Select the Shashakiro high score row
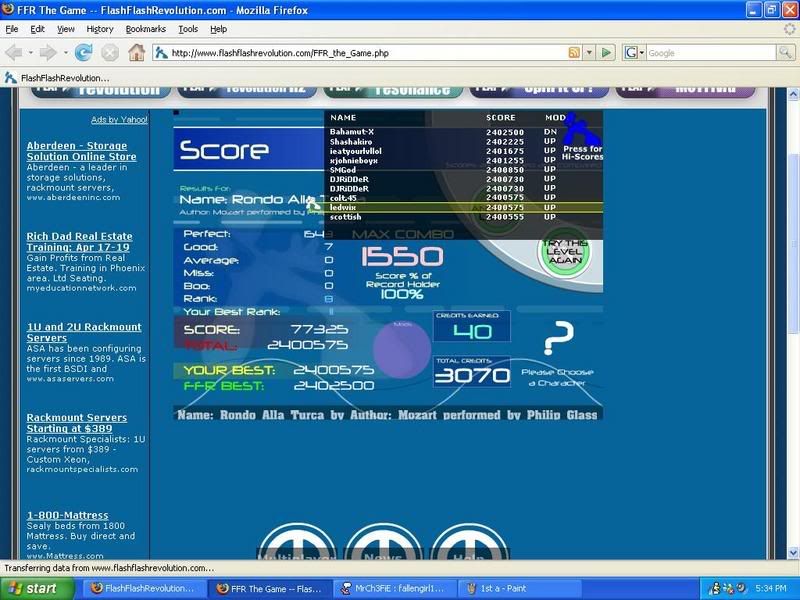 pos(463,141)
